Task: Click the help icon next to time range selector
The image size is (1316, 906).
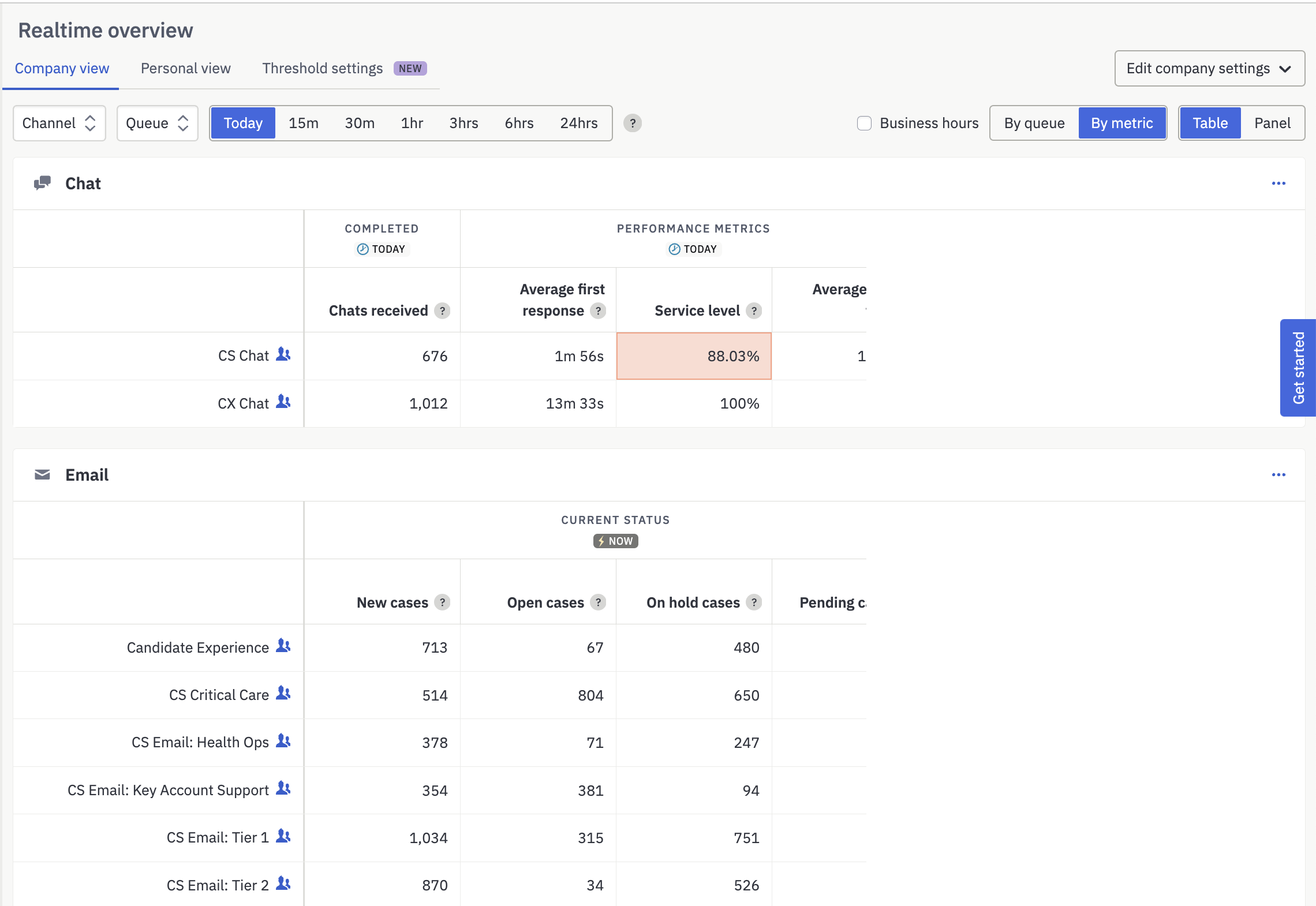Action: point(633,123)
